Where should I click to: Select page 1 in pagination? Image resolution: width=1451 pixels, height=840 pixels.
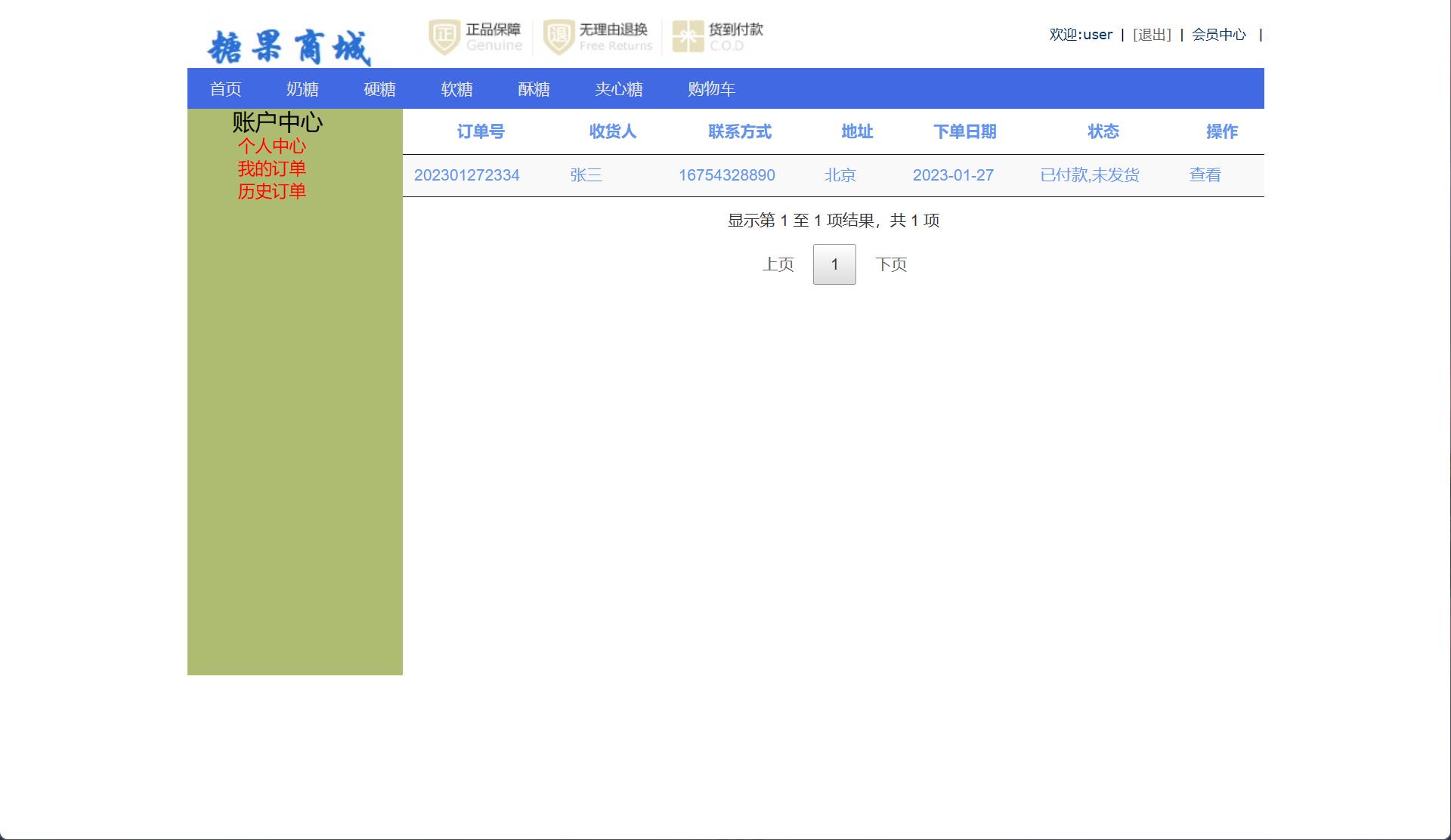(x=834, y=264)
